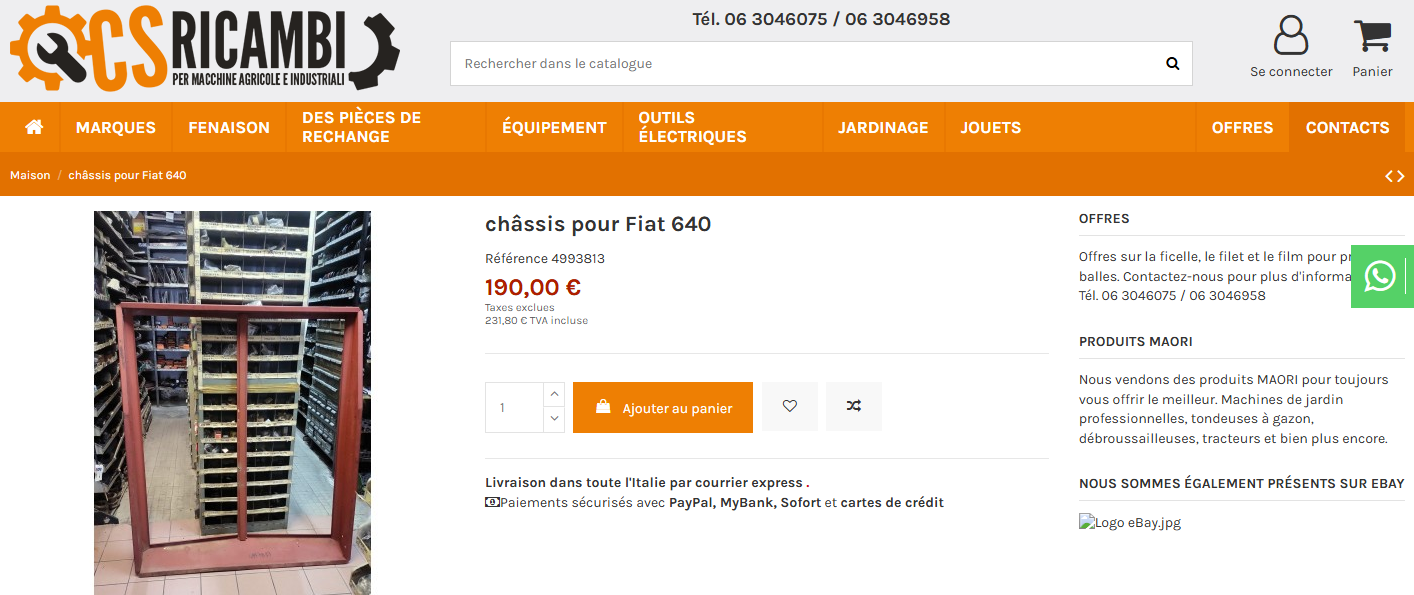The image size is (1414, 595).
Task: Go to next product with right chevron
Action: point(1402,176)
